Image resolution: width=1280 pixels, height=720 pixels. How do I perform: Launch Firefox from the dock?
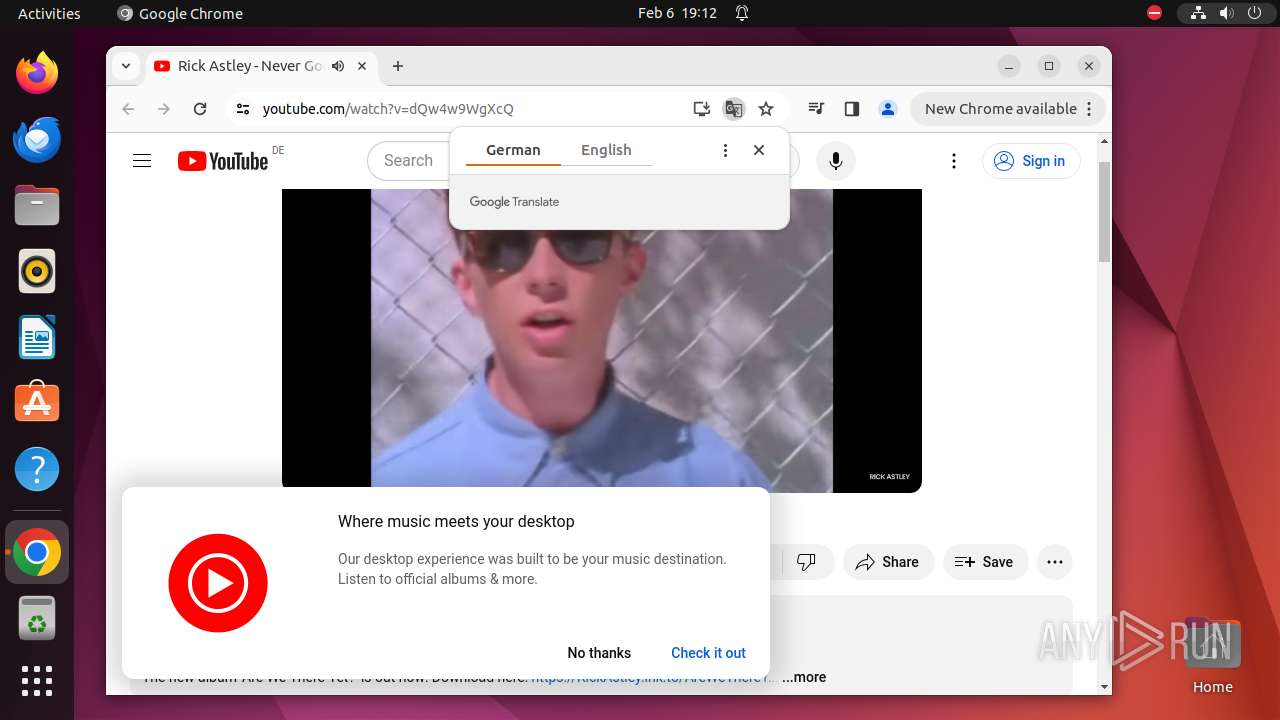37,73
